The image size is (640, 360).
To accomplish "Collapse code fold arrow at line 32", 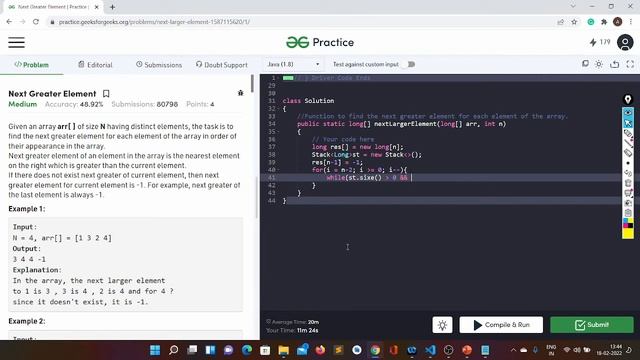I will [278, 109].
